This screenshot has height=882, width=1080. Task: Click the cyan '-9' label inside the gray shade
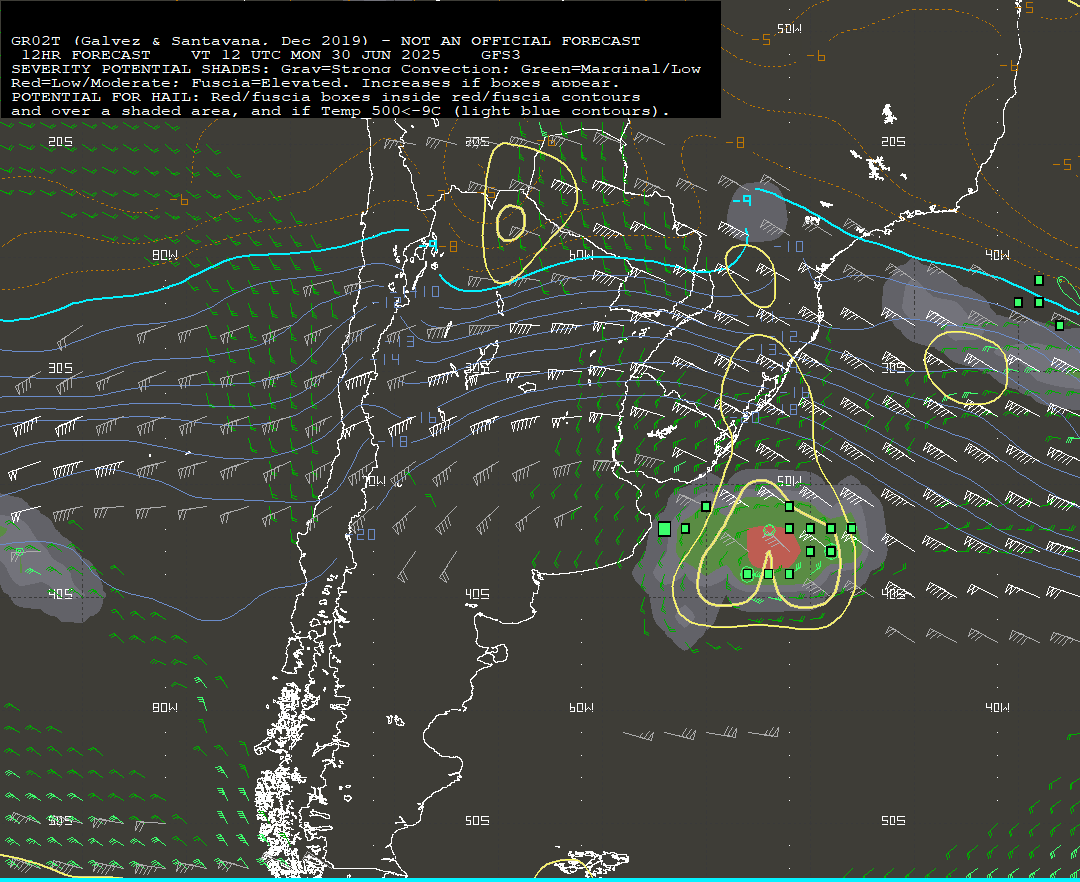pyautogui.click(x=742, y=200)
